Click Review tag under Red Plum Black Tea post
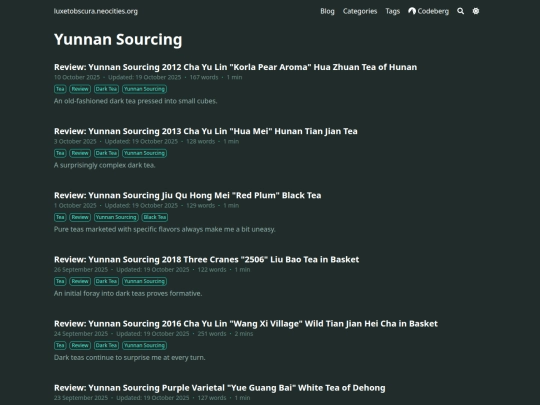Image resolution: width=540 pixels, height=405 pixels. (80, 217)
